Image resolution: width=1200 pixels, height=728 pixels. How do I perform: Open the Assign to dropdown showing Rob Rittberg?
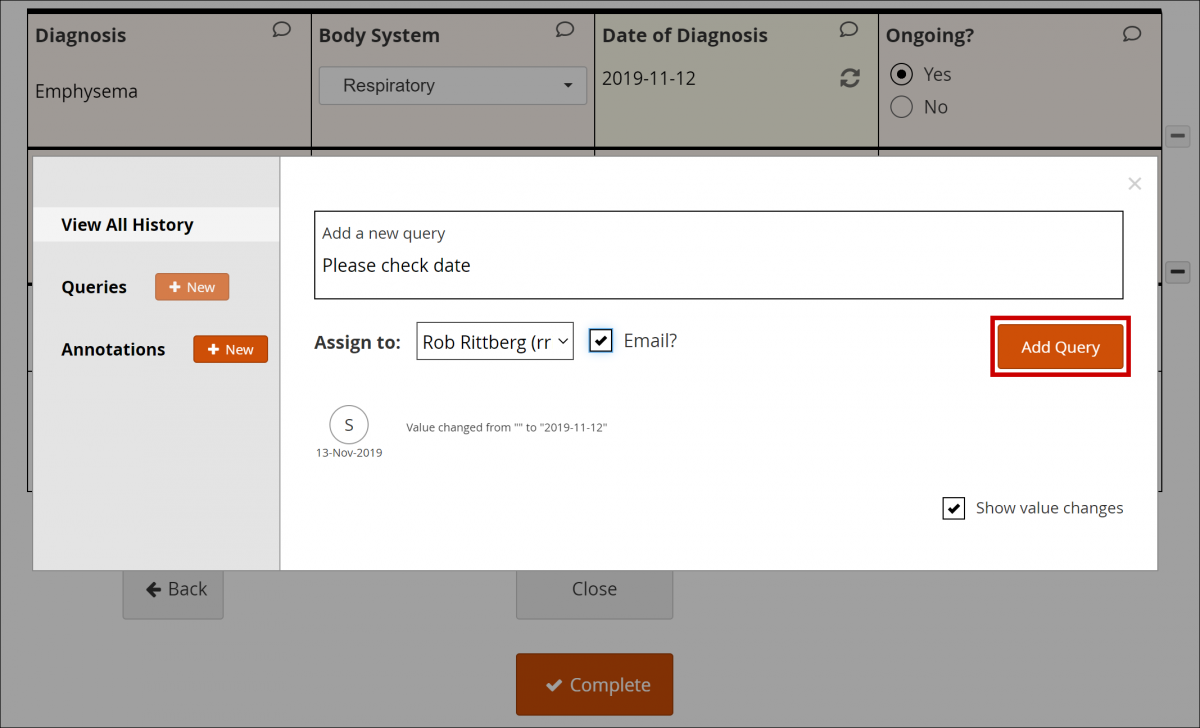(494, 340)
